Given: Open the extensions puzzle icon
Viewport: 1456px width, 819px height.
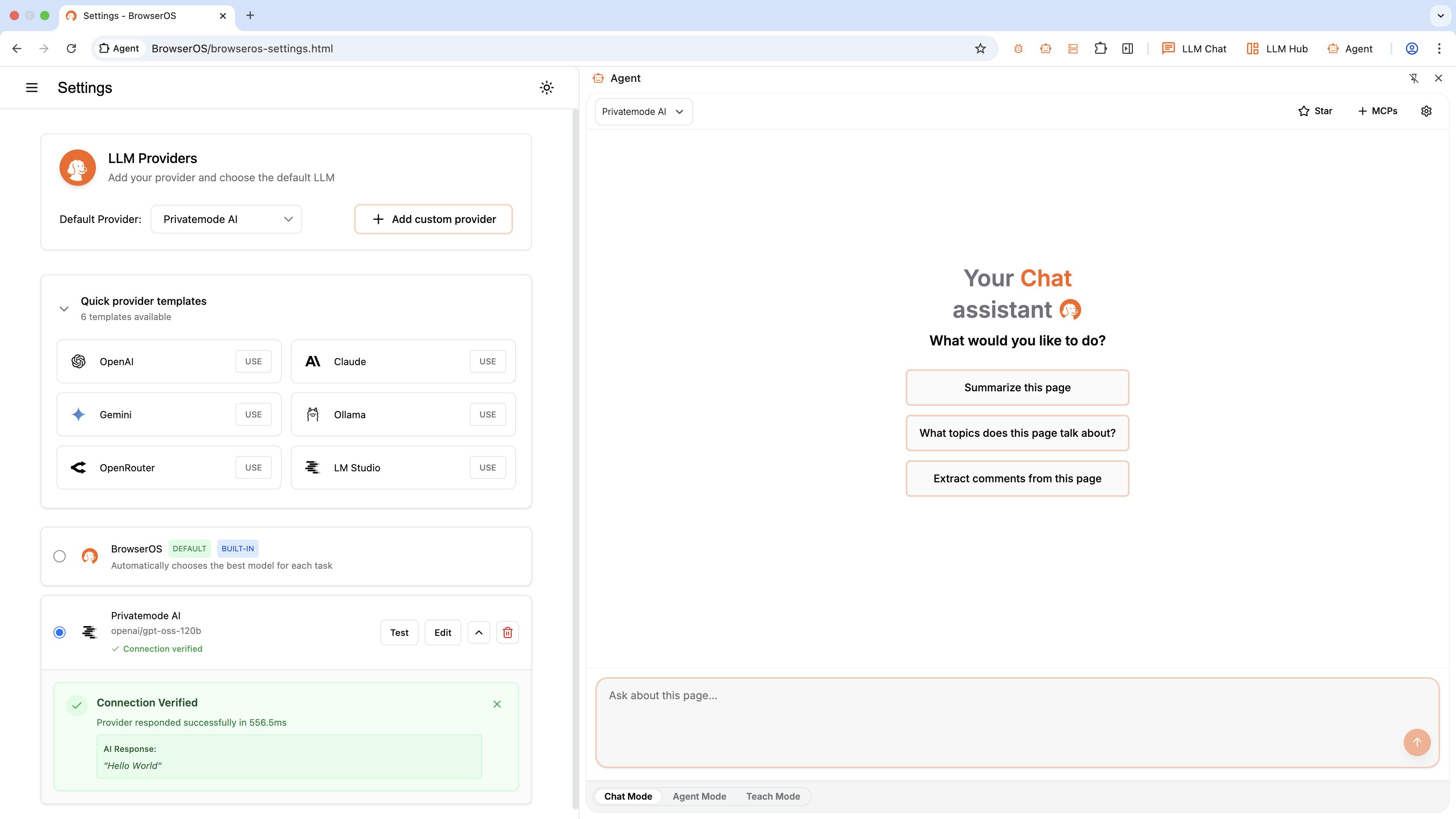Looking at the screenshot, I should pos(1100,49).
